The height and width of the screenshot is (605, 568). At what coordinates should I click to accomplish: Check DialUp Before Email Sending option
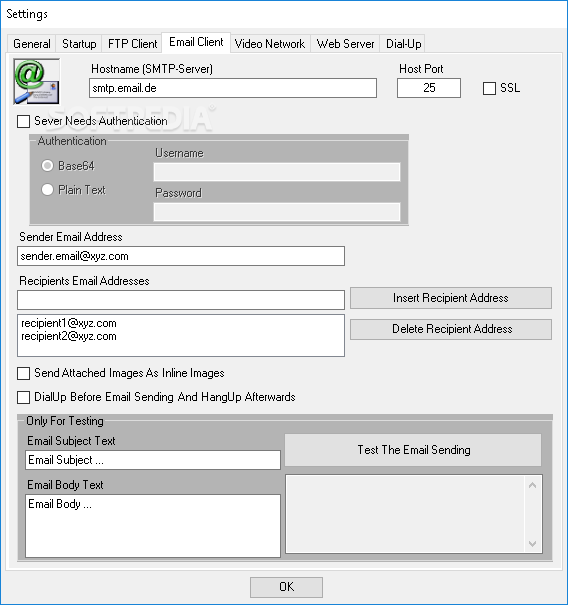pos(24,397)
